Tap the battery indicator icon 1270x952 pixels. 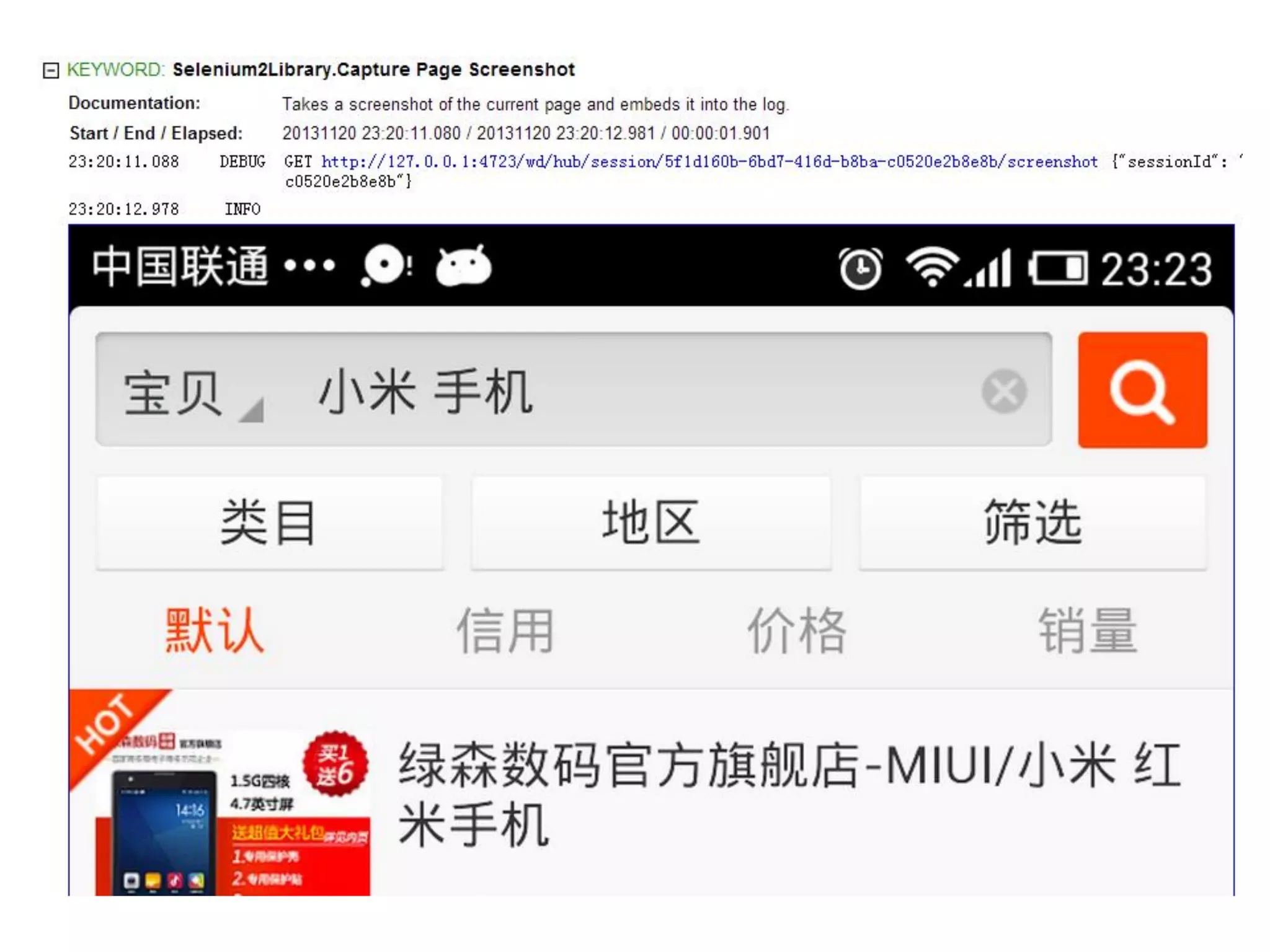[x=1058, y=269]
